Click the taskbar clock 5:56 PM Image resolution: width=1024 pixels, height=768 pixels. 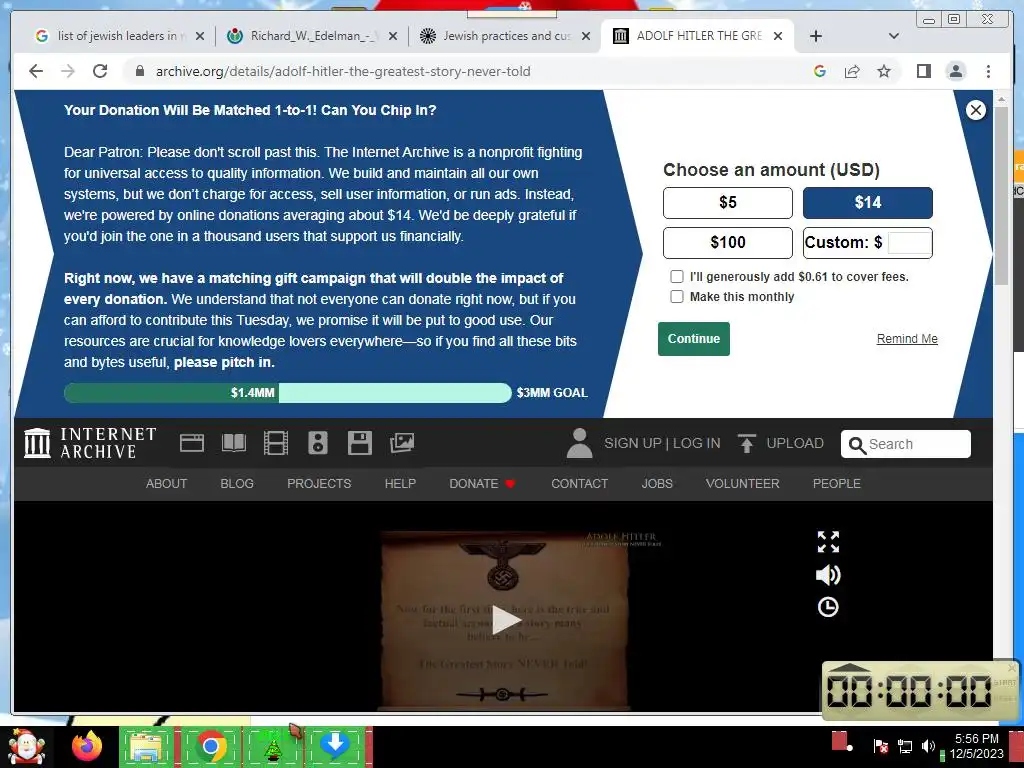pyautogui.click(x=976, y=739)
